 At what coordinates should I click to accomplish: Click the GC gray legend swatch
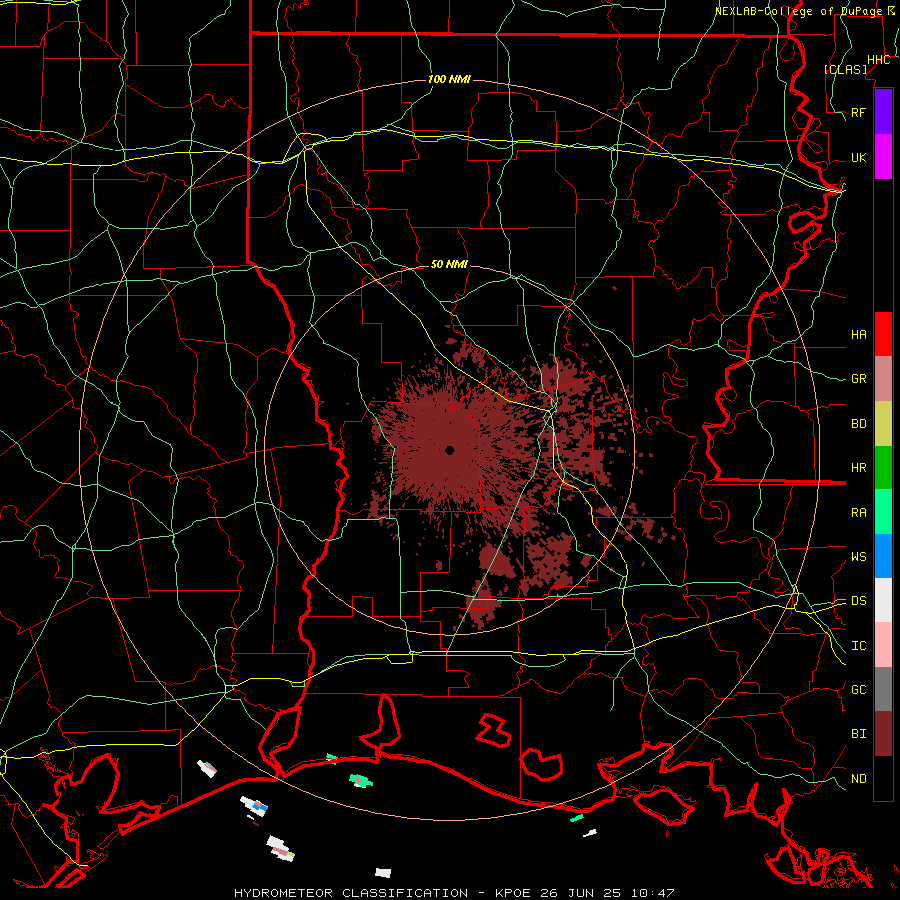(x=883, y=689)
